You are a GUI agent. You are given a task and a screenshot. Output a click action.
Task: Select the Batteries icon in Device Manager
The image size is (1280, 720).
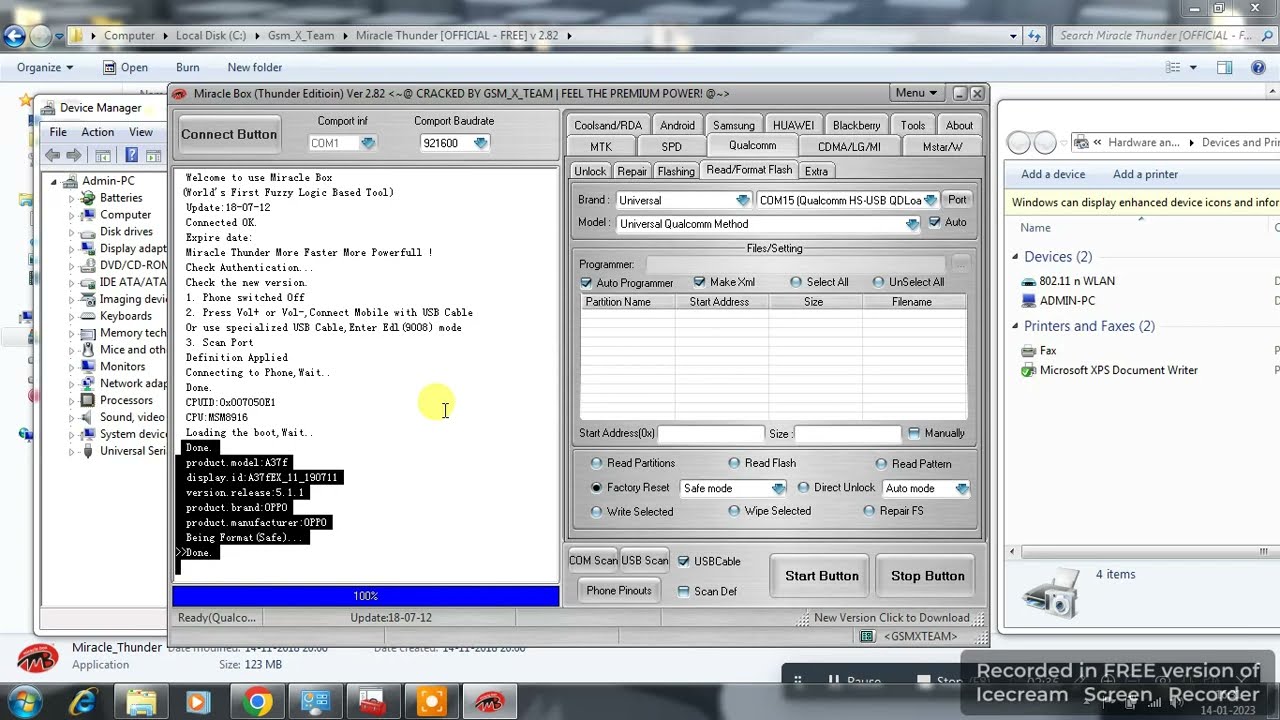(x=89, y=198)
